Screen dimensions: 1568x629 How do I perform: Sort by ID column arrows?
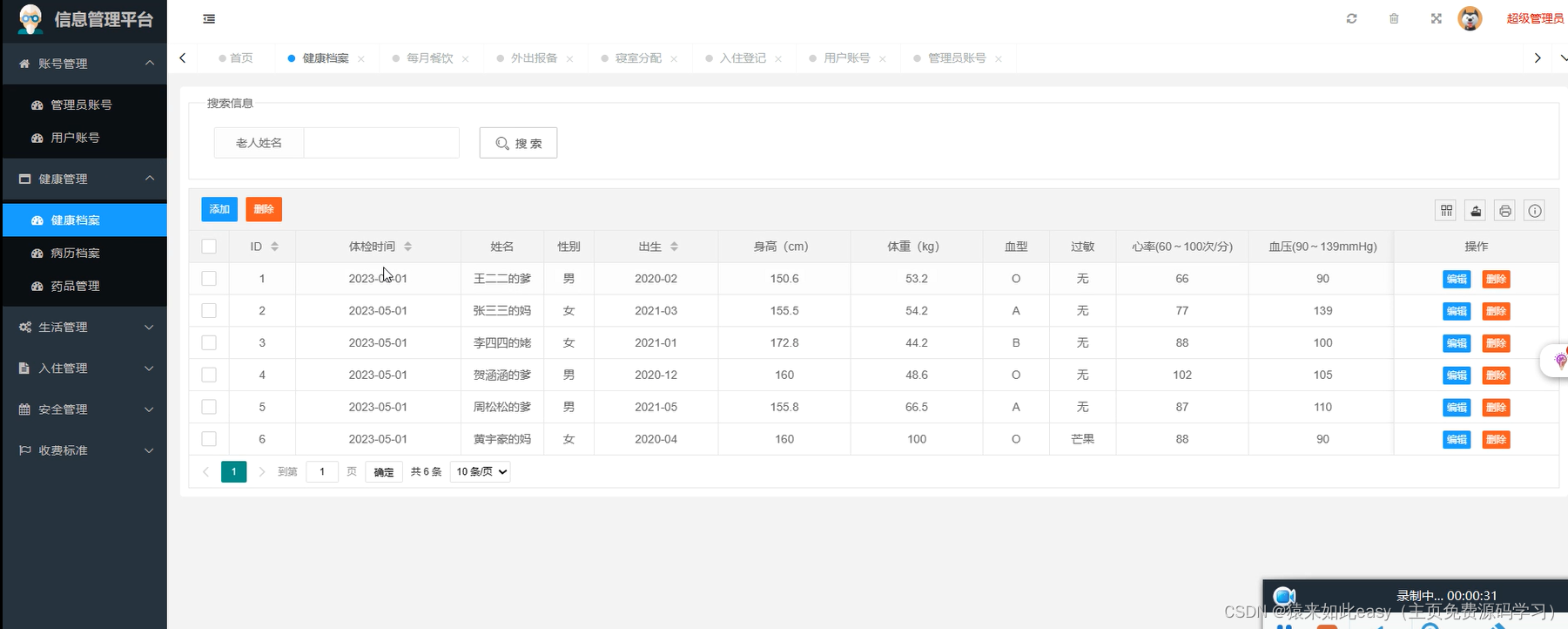tap(274, 247)
